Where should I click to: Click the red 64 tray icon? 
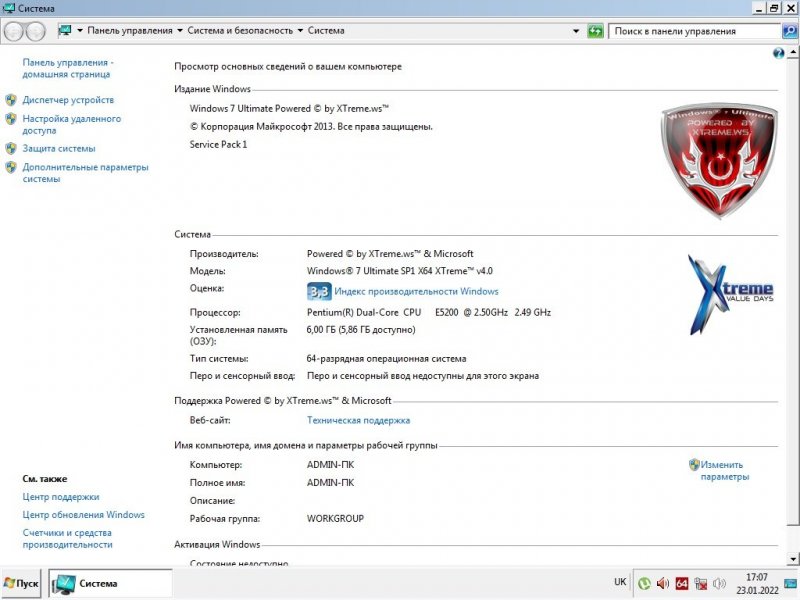coord(681,583)
